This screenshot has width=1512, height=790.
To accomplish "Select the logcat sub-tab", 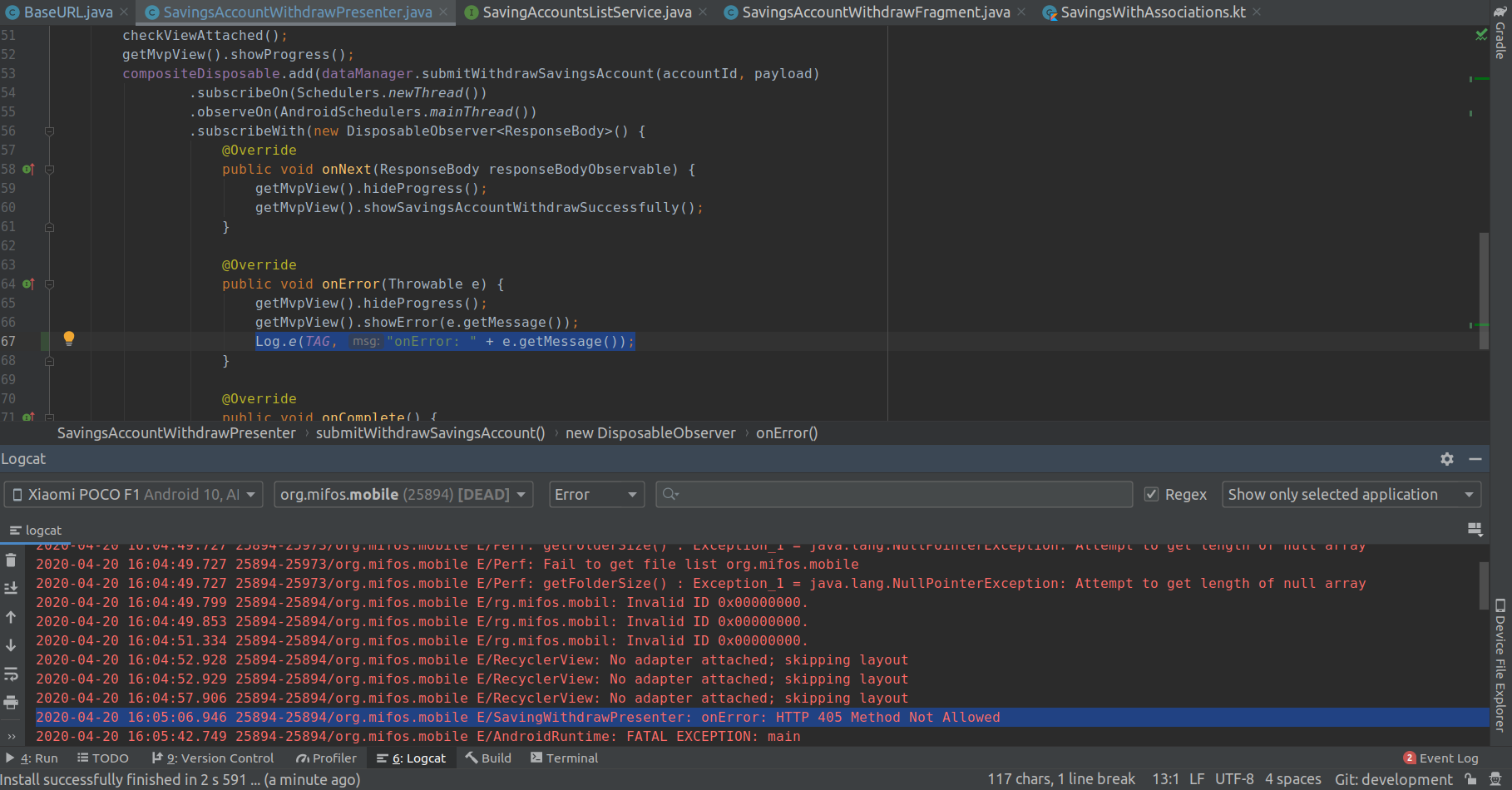I will coord(36,531).
